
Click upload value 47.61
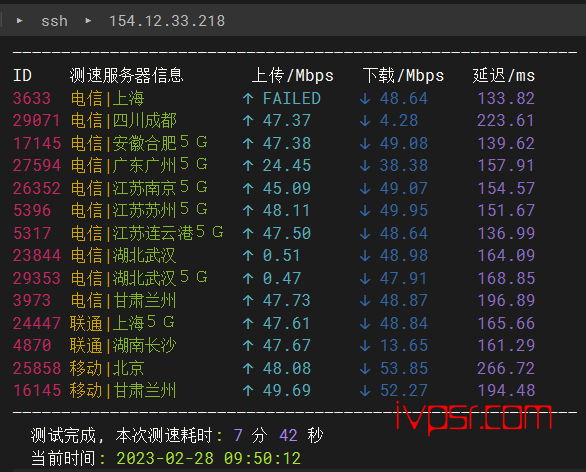click(x=286, y=324)
